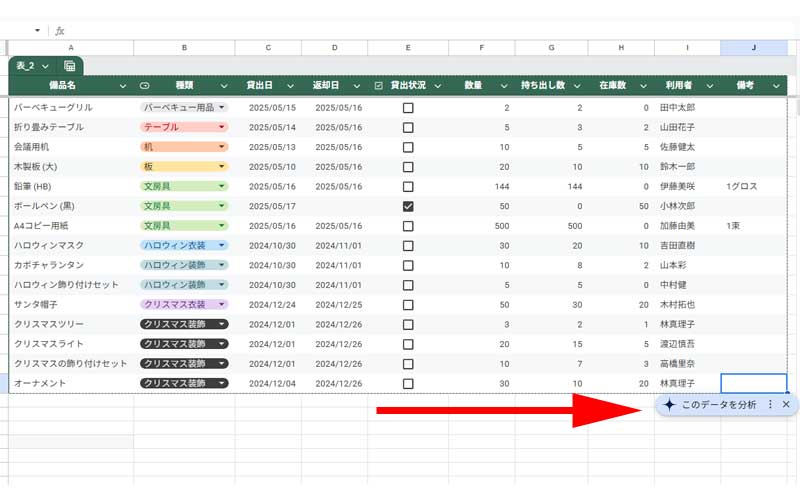Check 貸出状況 for 木製板 (大)
Image resolution: width=800 pixels, height=500 pixels.
tap(408, 167)
